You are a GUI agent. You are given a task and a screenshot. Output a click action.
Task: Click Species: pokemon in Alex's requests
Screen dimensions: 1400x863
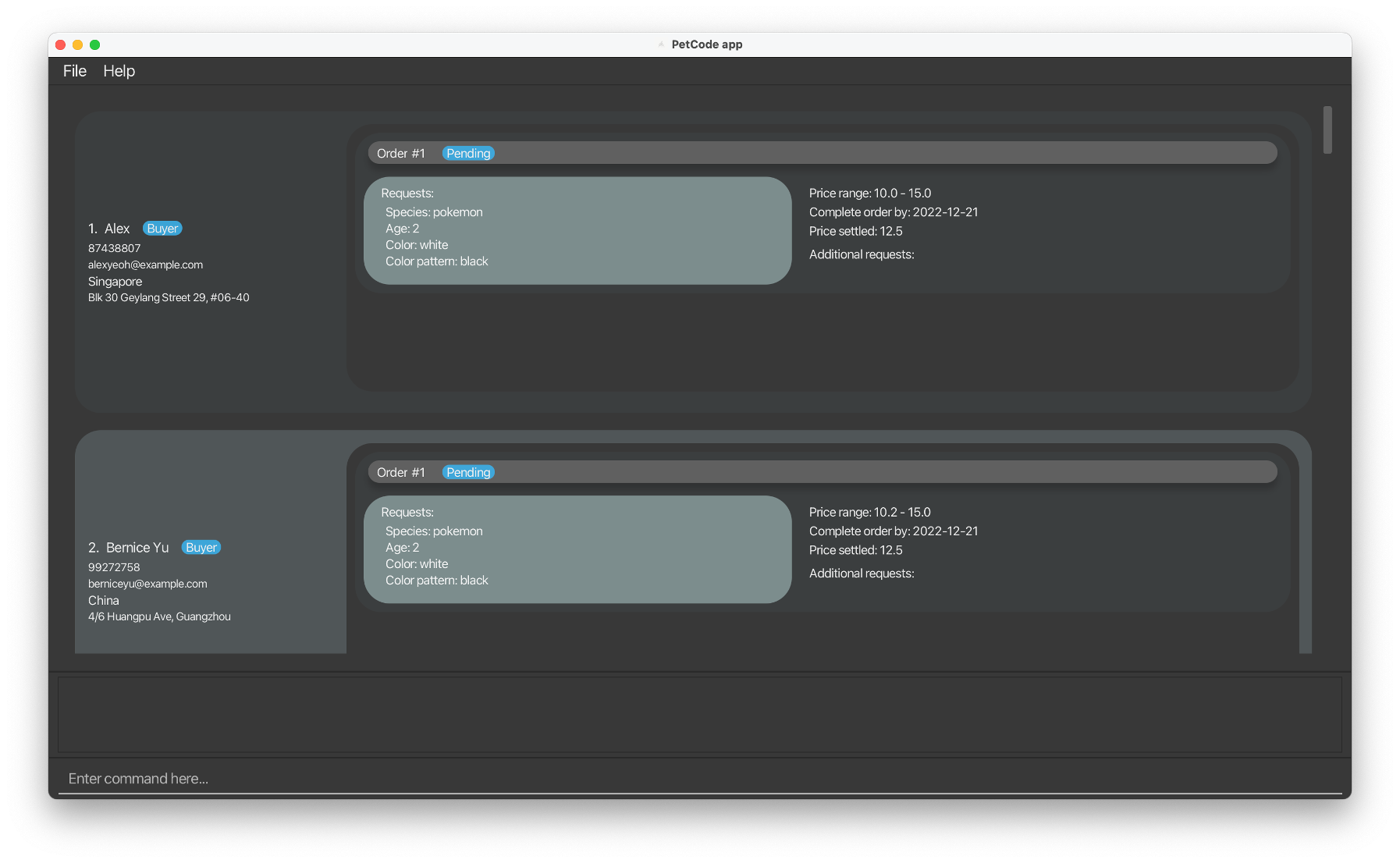tap(434, 212)
